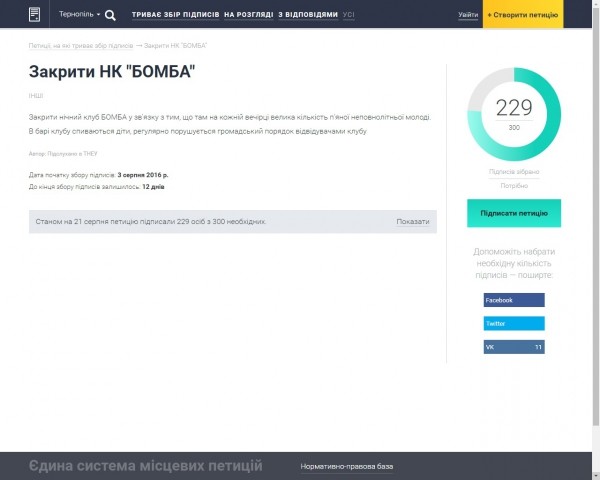Share petition via Facebook button
Image resolution: width=600 pixels, height=480 pixels.
[514, 300]
